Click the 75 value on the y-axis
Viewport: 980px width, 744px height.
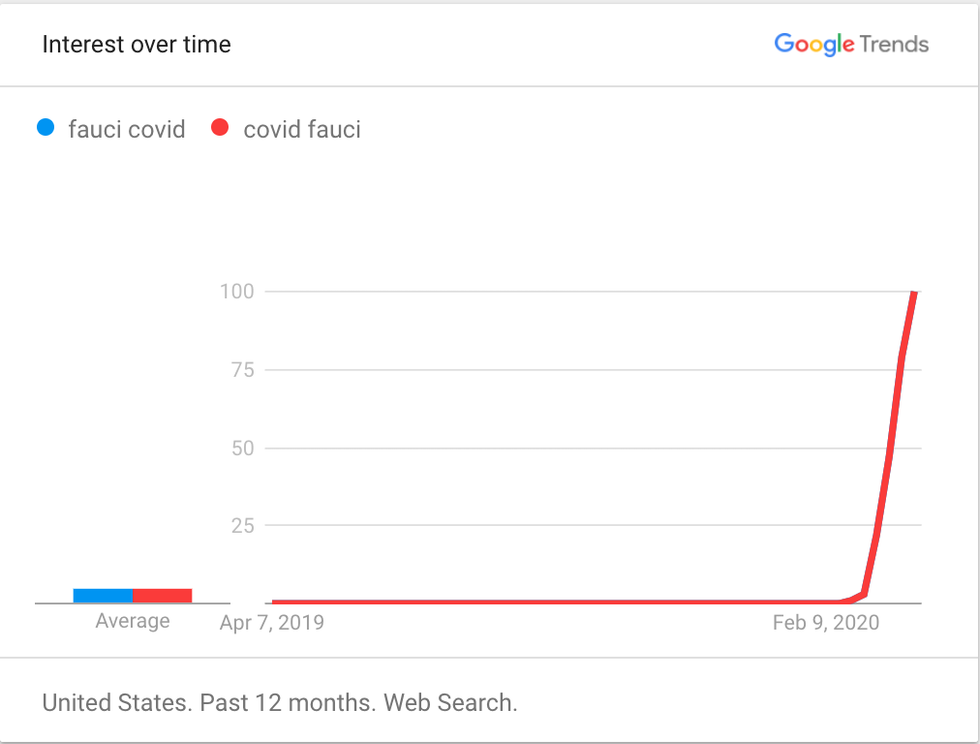point(242,370)
